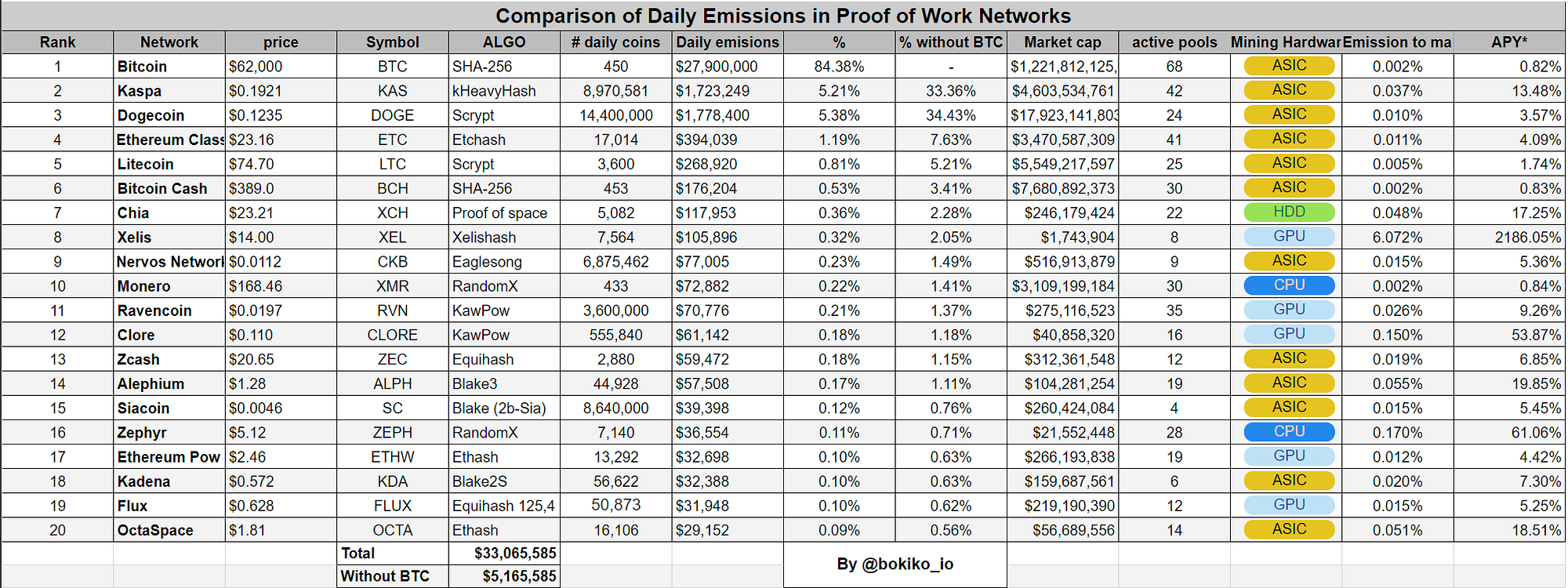This screenshot has width=1568, height=588.
Task: Click the Kaspa network name cell
Action: click(x=169, y=91)
